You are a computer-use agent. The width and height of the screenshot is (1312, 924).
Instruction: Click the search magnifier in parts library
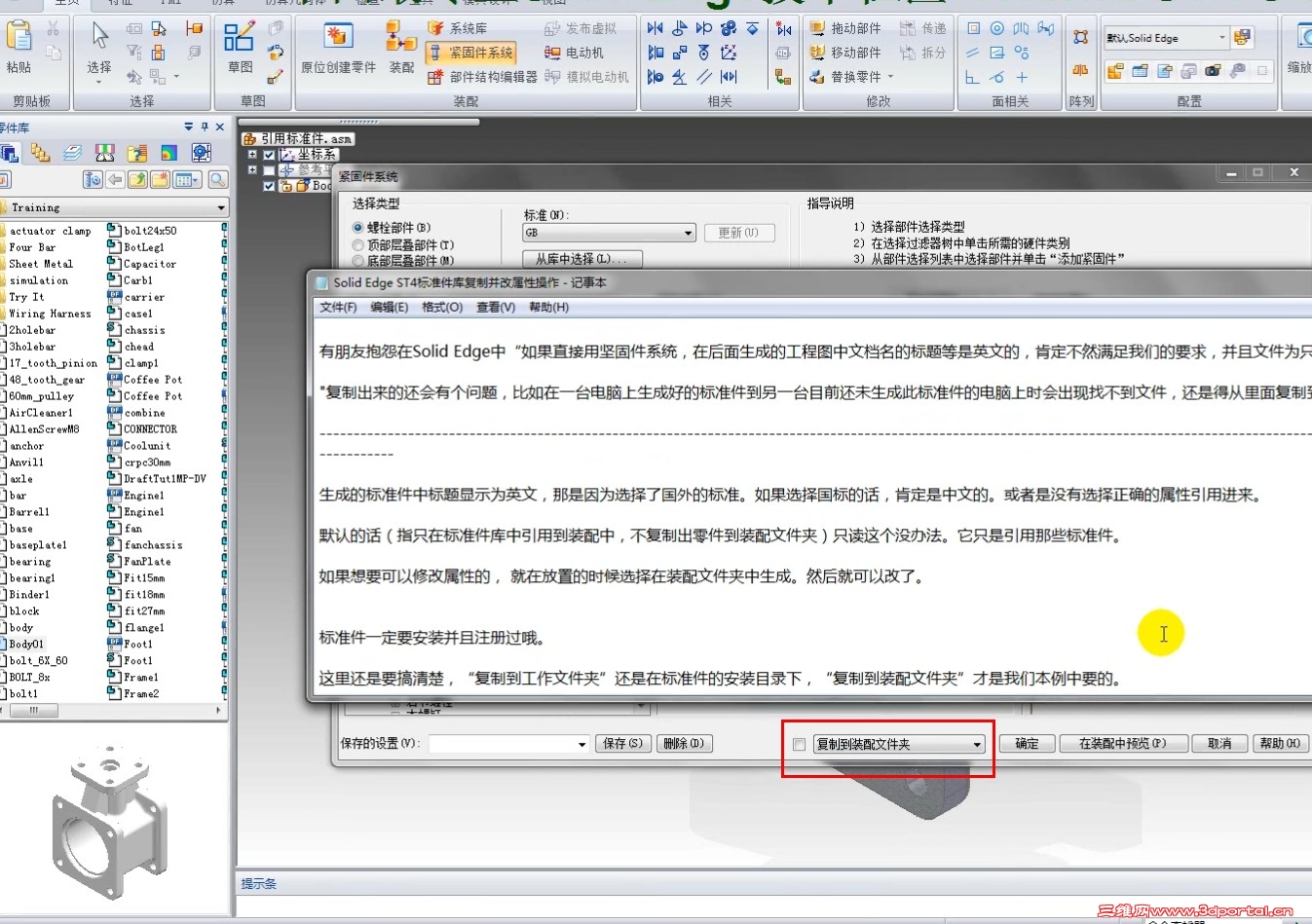pyautogui.click(x=218, y=179)
